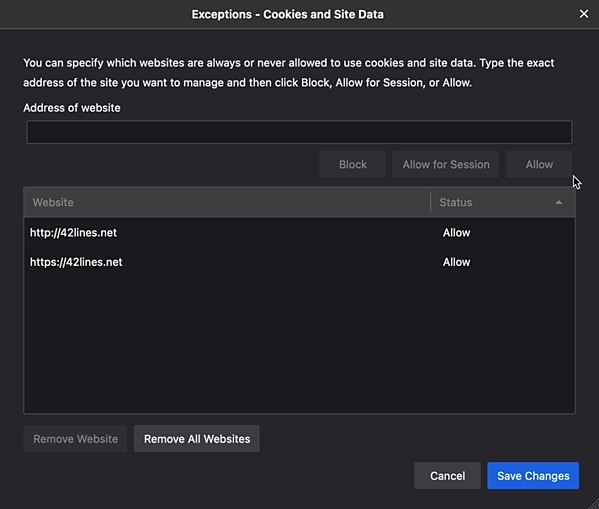Close the Exceptions dialog with the X

[584, 14]
